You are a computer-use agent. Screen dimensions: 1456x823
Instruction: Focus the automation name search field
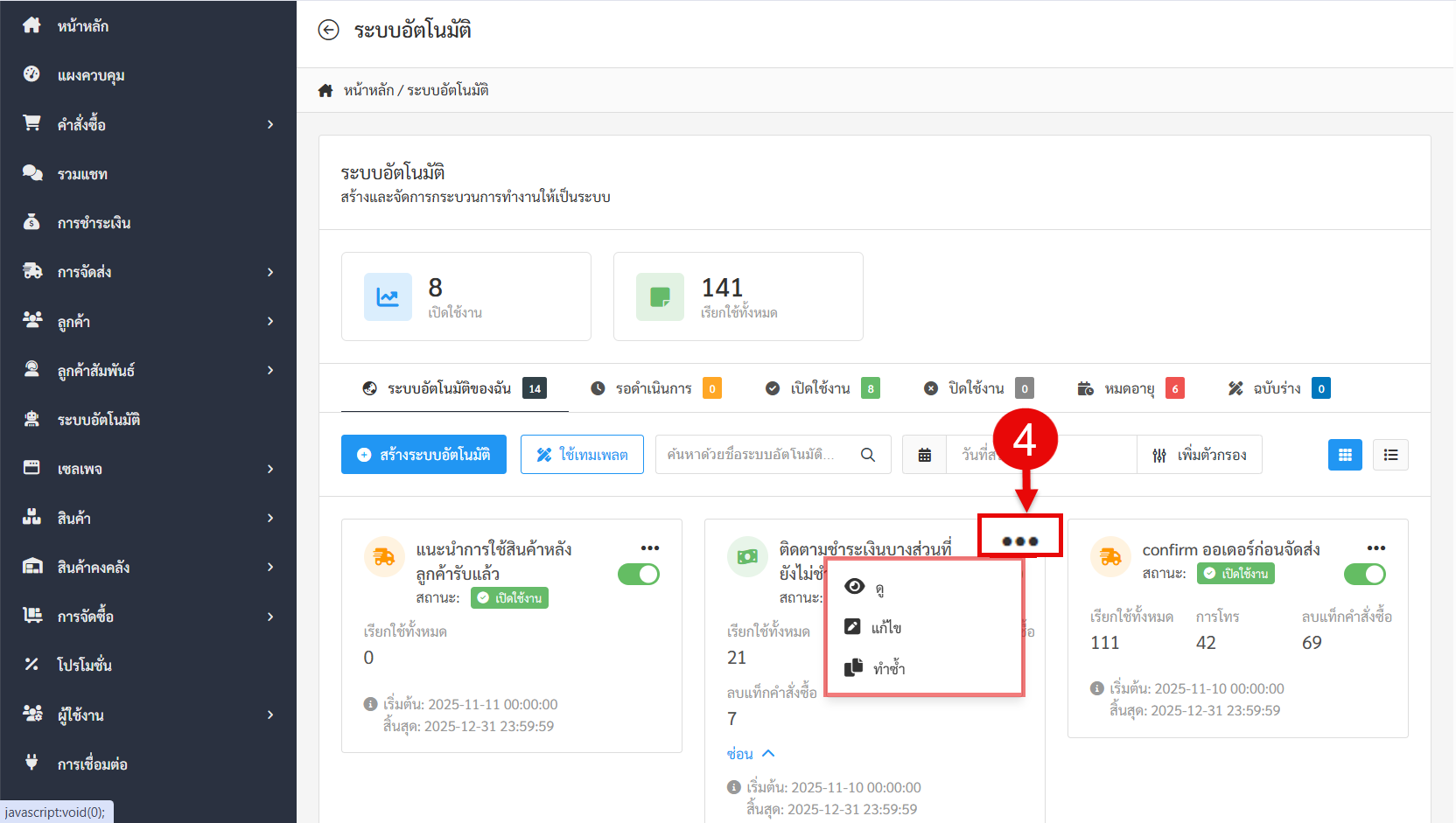click(752, 455)
